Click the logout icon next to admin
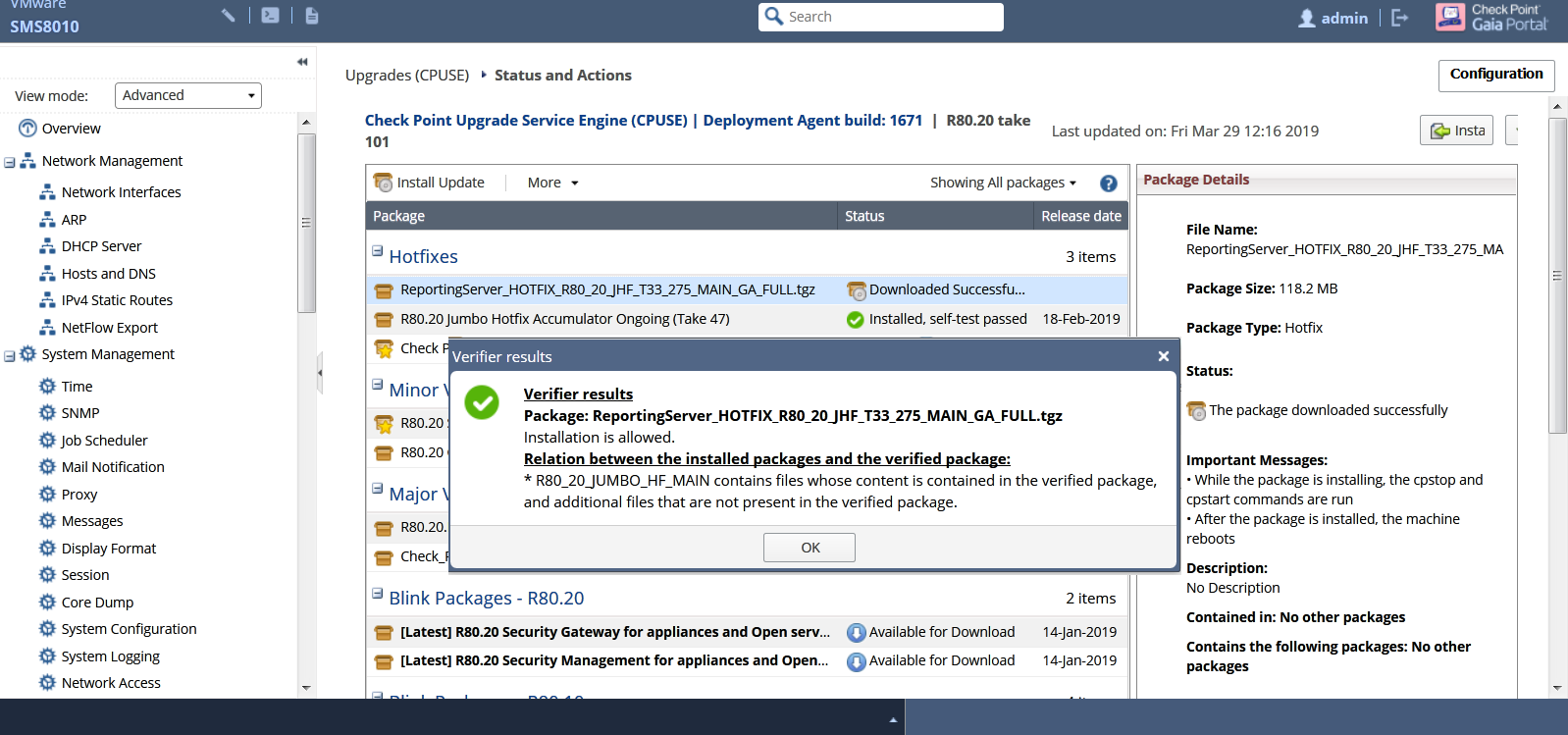Viewport: 1568px width, 735px height. (x=1400, y=18)
